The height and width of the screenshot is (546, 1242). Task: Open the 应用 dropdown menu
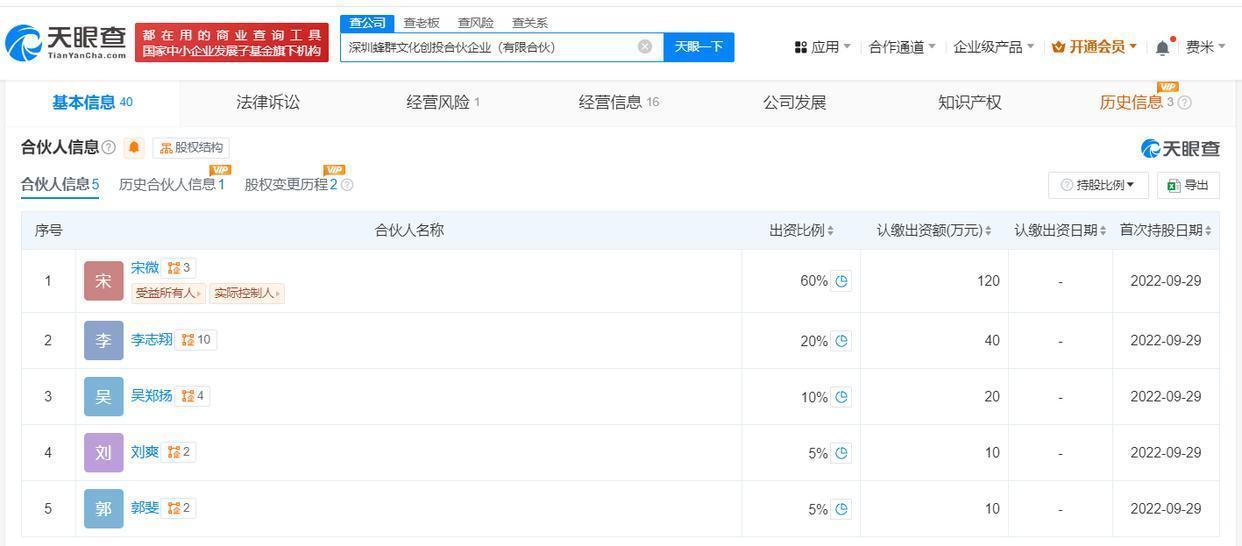[823, 47]
